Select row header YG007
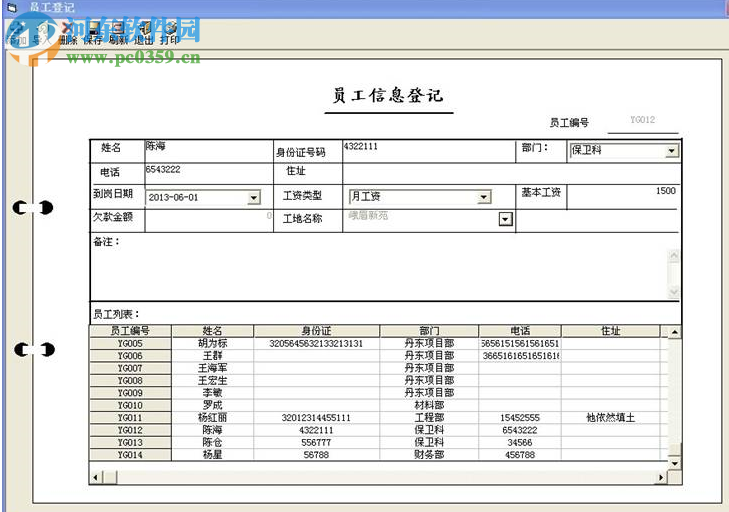The width and height of the screenshot is (729, 512). [130, 368]
